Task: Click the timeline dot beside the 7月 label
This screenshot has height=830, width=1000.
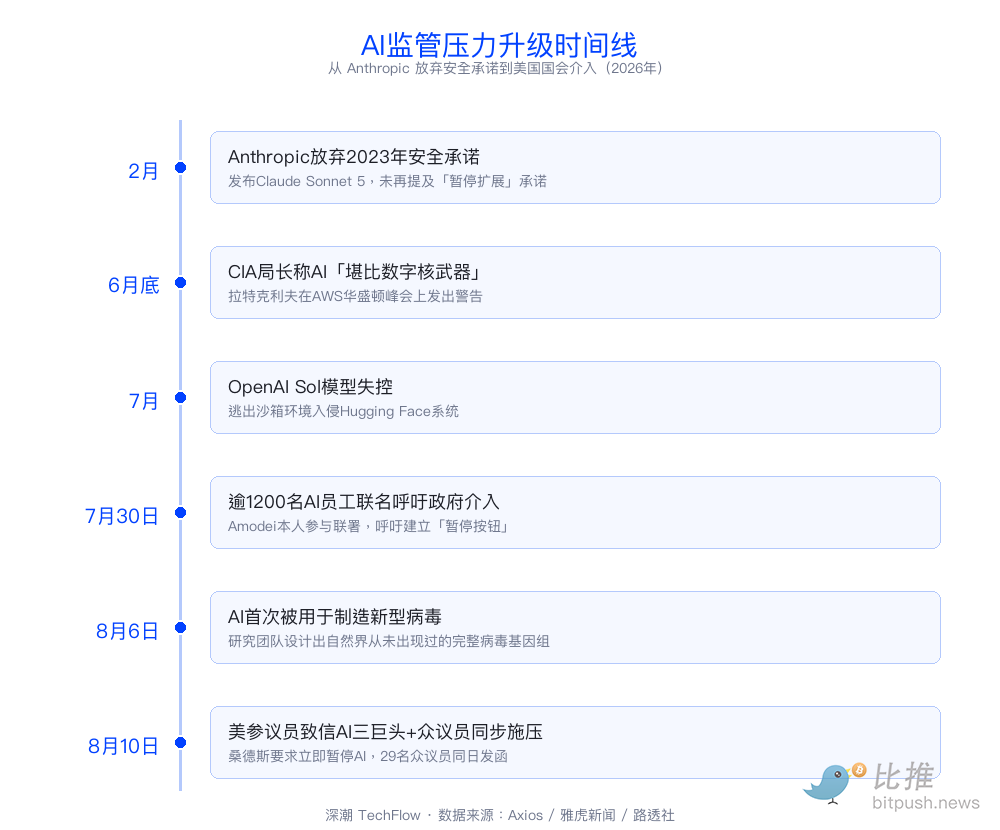Action: (180, 397)
